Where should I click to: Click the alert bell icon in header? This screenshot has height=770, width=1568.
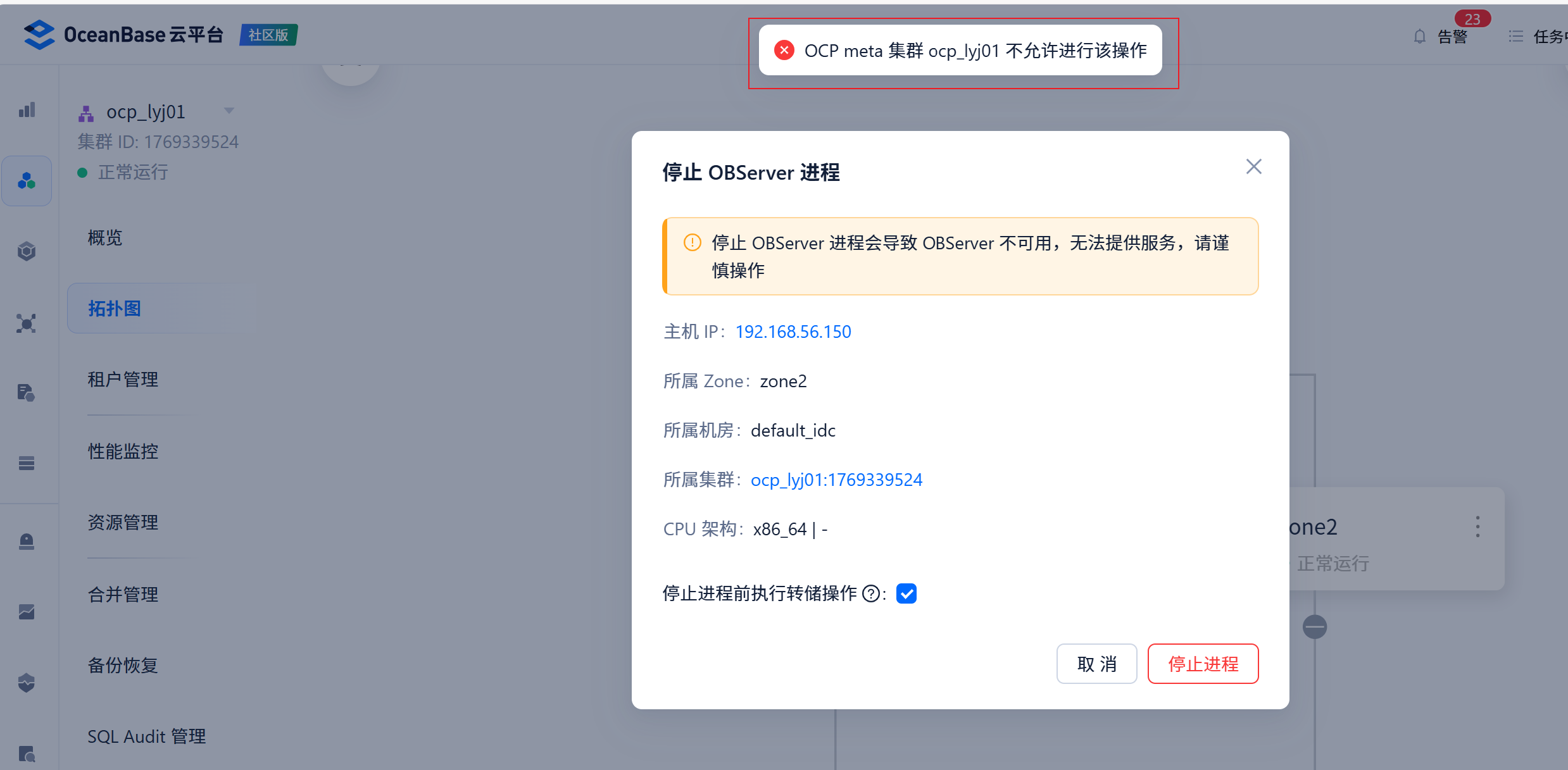click(x=1420, y=37)
